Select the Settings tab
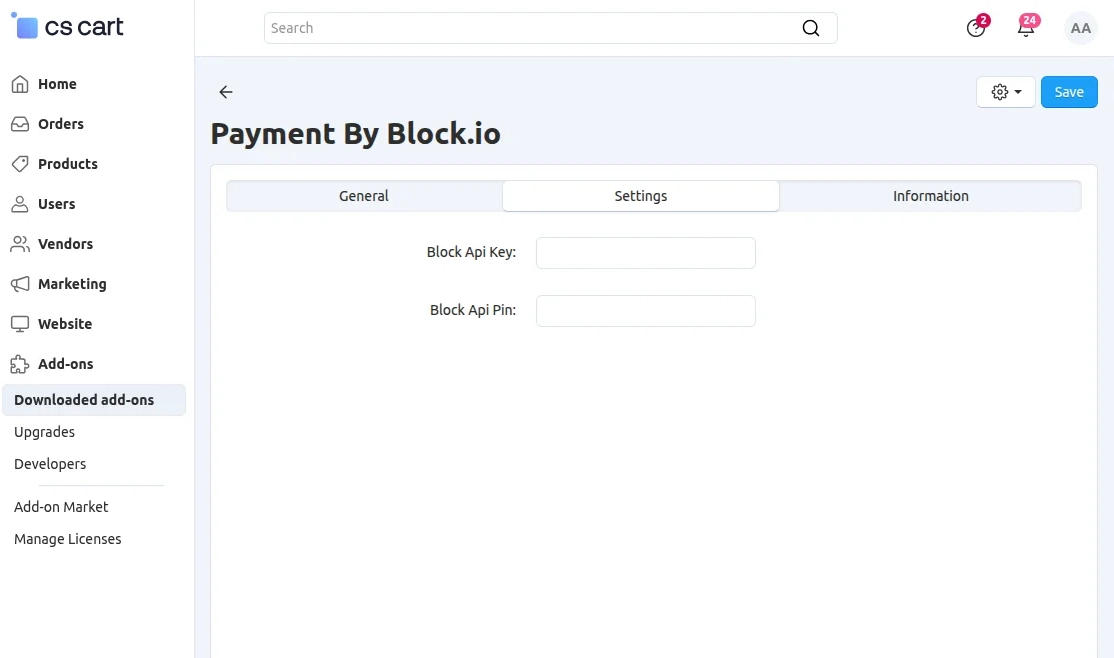The height and width of the screenshot is (658, 1114). 641,196
